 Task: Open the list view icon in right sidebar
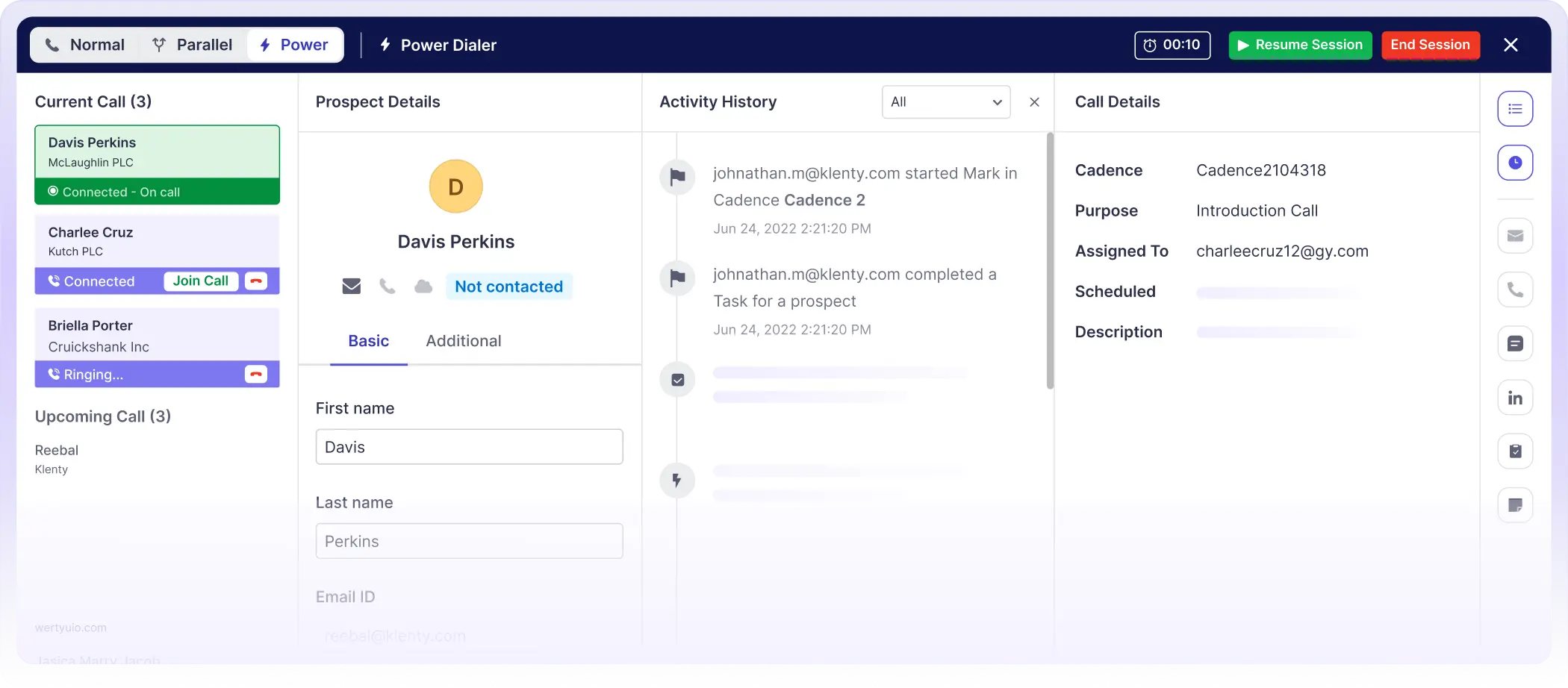point(1515,109)
